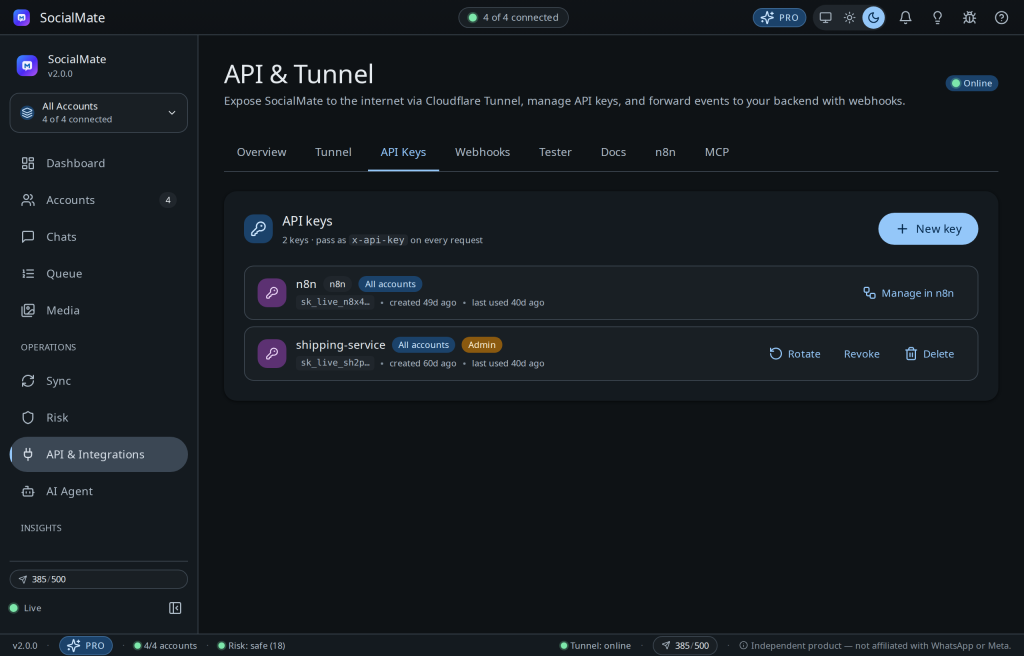Open Queue in the sidebar
Screen dimensions: 1024x656
(99, 274)
